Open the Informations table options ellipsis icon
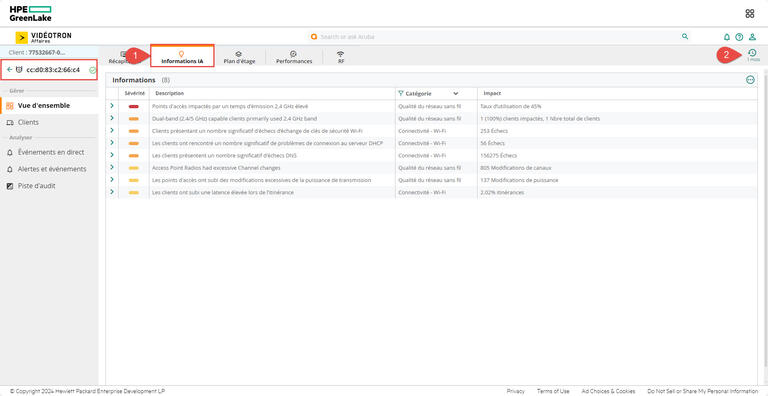This screenshot has height=396, width=768. pyautogui.click(x=750, y=80)
